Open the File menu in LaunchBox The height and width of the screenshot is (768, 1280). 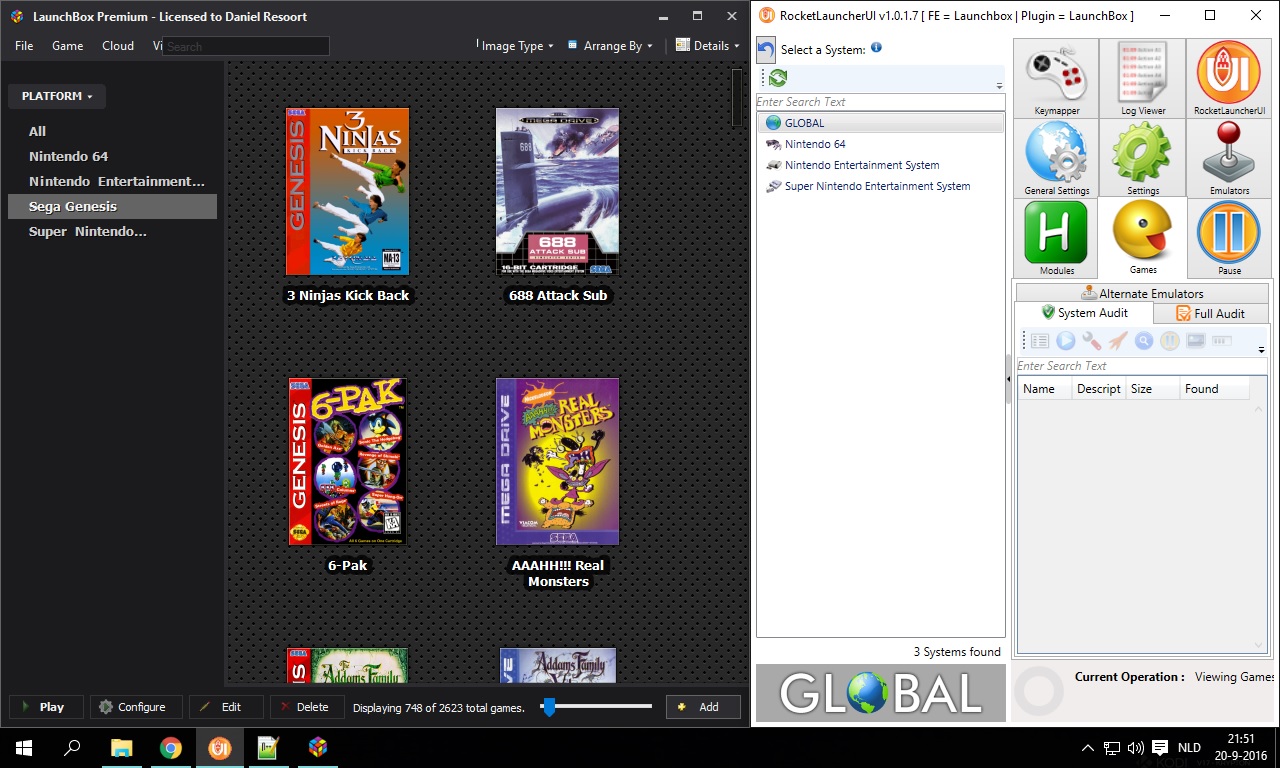coord(24,46)
